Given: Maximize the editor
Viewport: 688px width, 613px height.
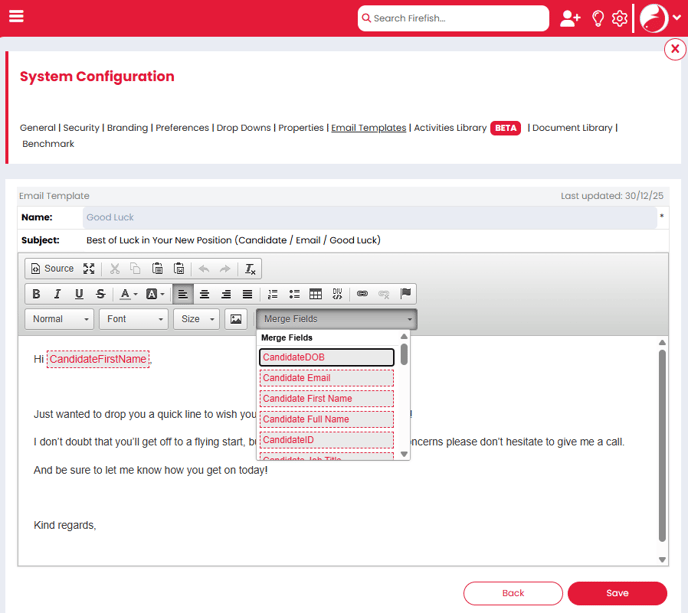Looking at the screenshot, I should (89, 269).
